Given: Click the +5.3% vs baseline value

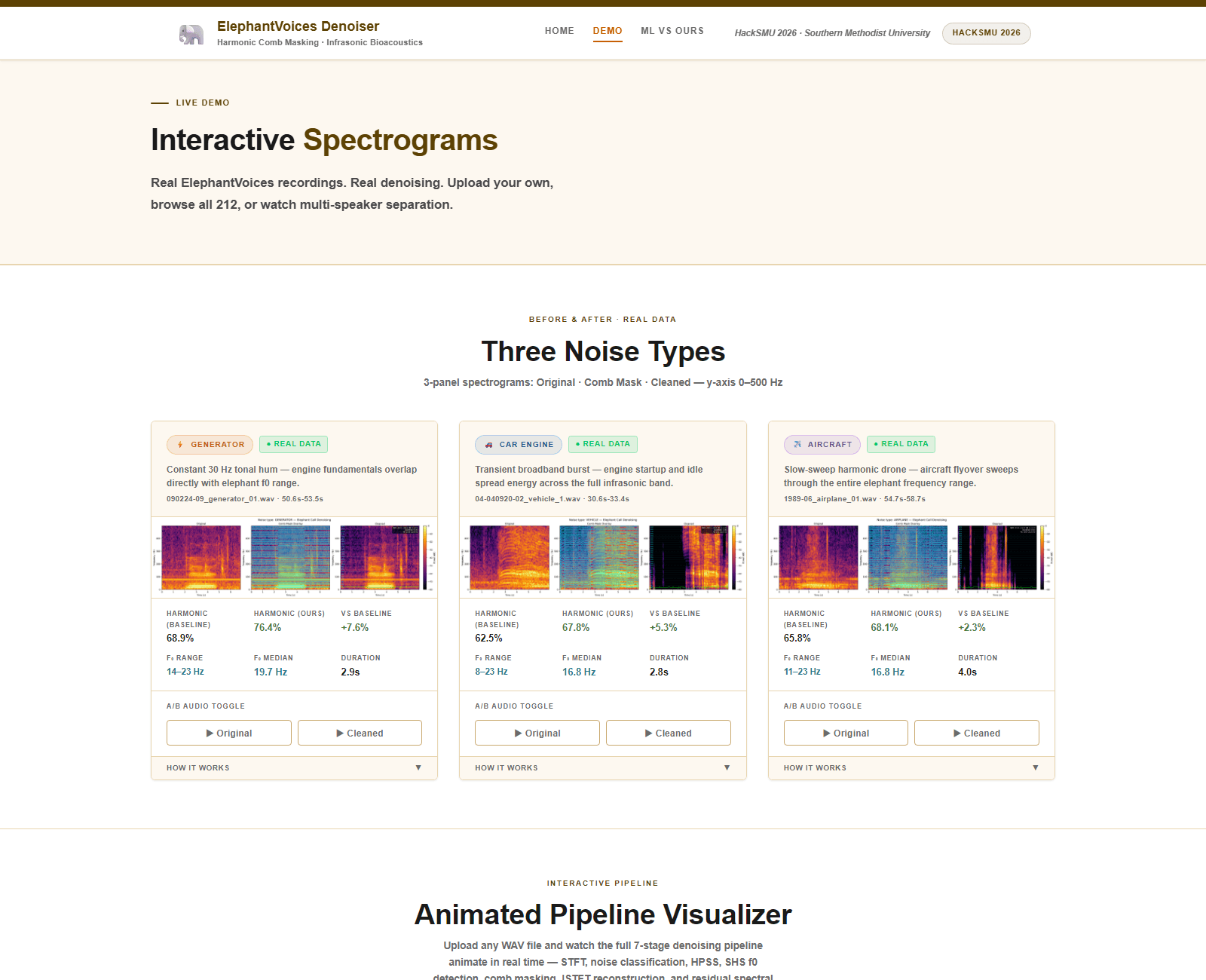Looking at the screenshot, I should [x=663, y=627].
